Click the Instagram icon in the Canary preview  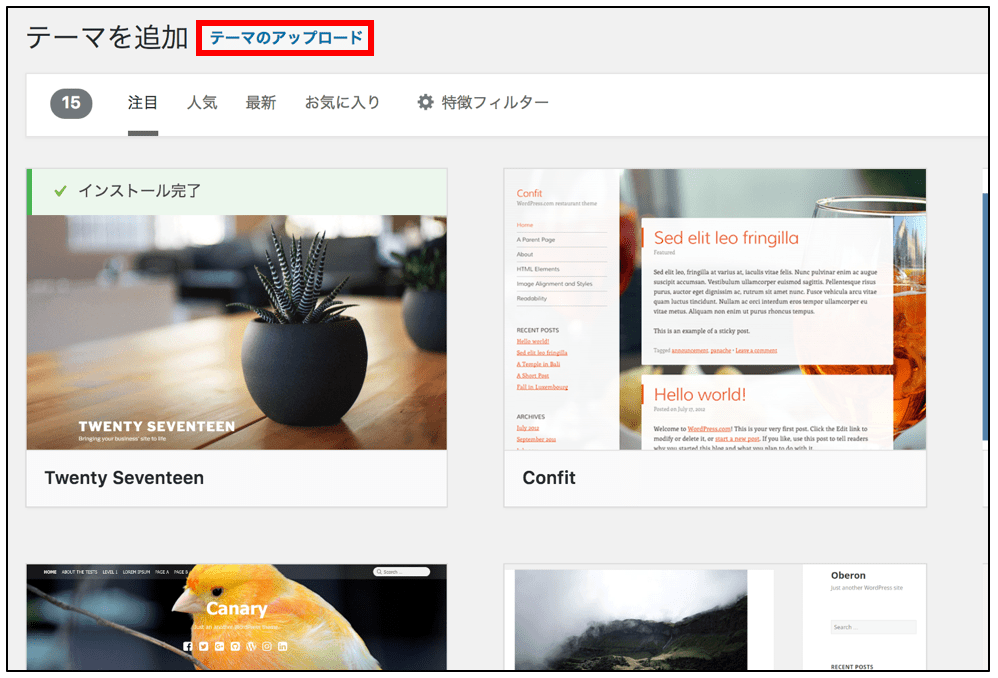tap(267, 646)
